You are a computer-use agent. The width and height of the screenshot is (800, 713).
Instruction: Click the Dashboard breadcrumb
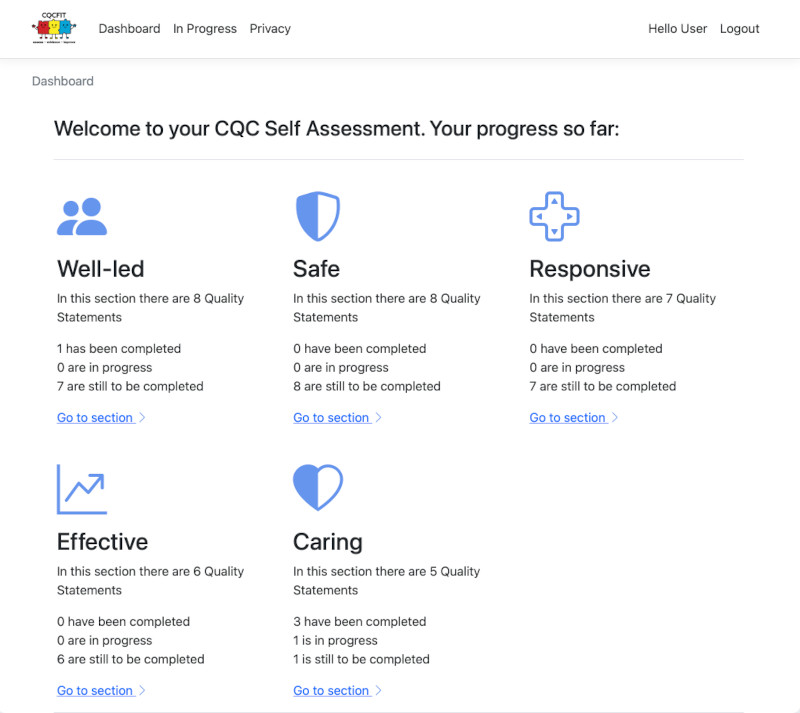[x=62, y=81]
